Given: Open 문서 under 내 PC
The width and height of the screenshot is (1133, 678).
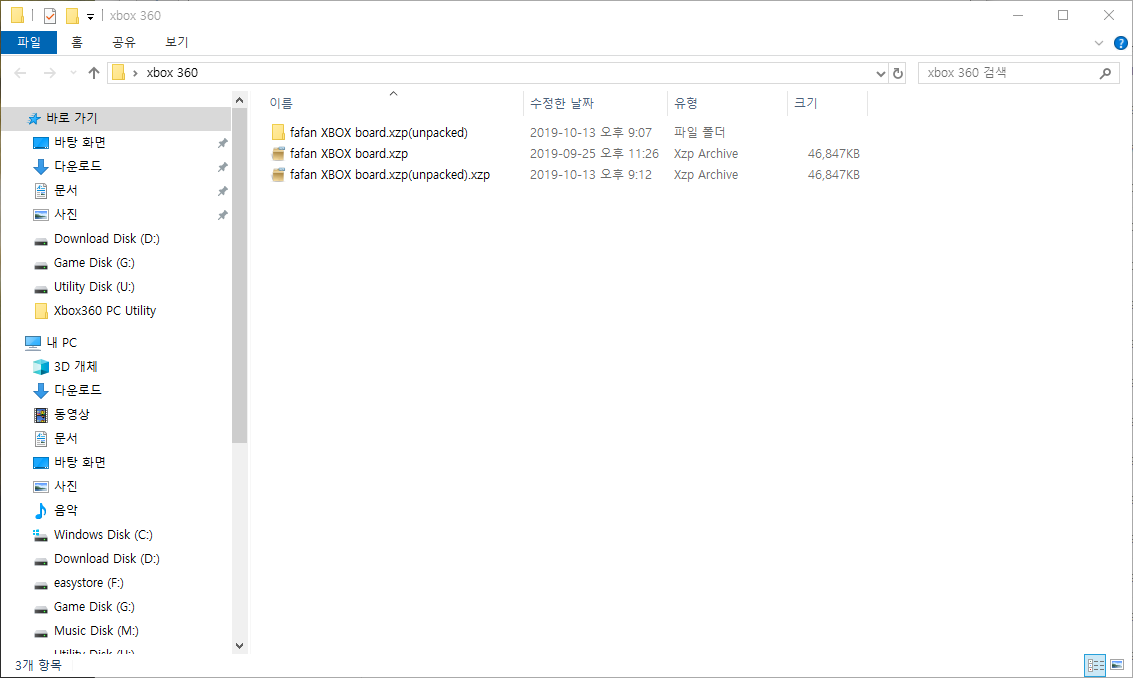Looking at the screenshot, I should tap(66, 438).
